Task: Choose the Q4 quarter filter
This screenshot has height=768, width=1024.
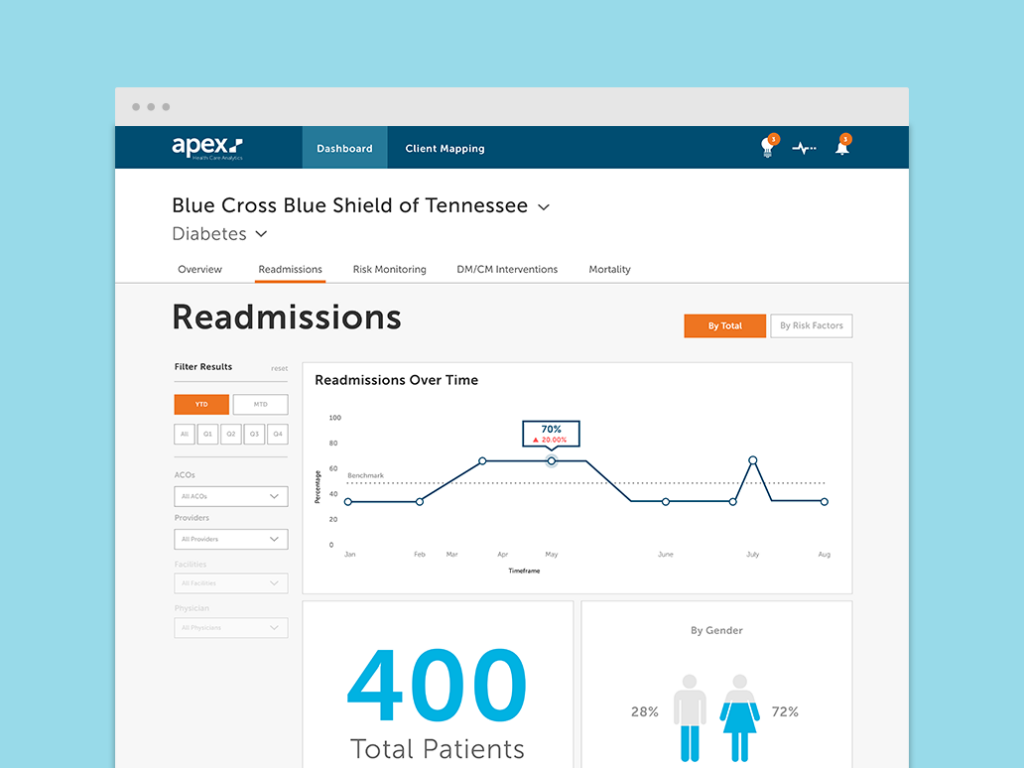Action: click(278, 434)
